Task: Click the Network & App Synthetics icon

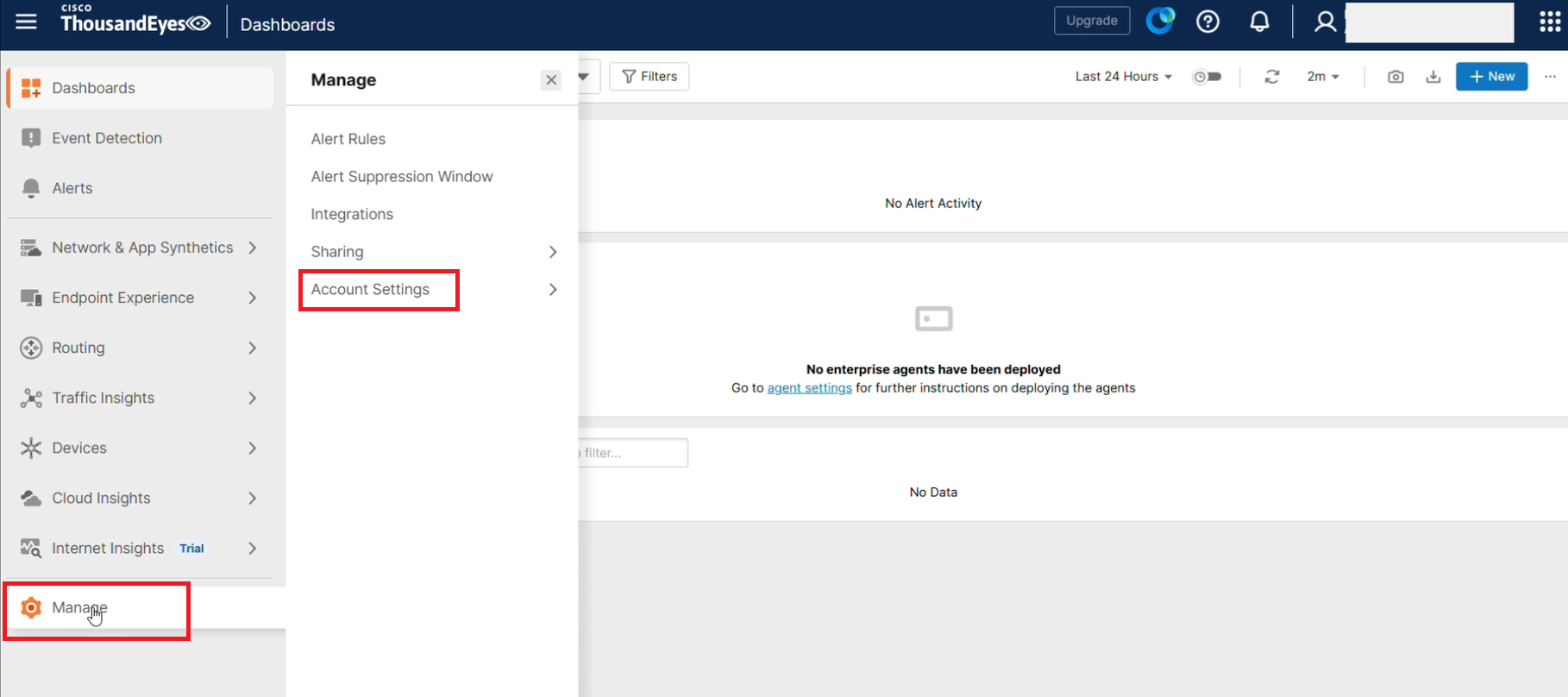Action: [x=31, y=248]
